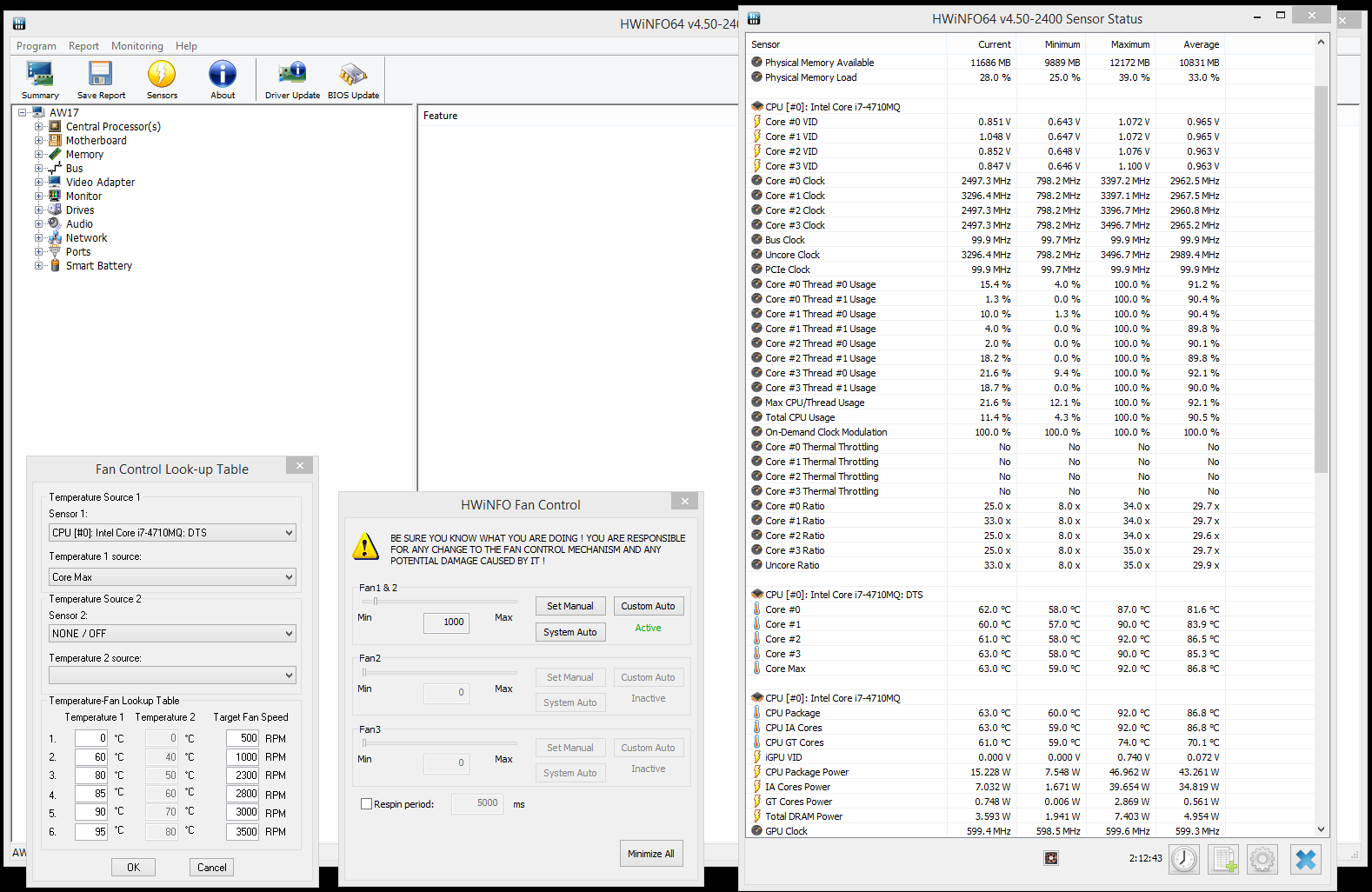This screenshot has width=1372, height=892.
Task: Close sensors with the blue X icon
Action: pos(1306,860)
